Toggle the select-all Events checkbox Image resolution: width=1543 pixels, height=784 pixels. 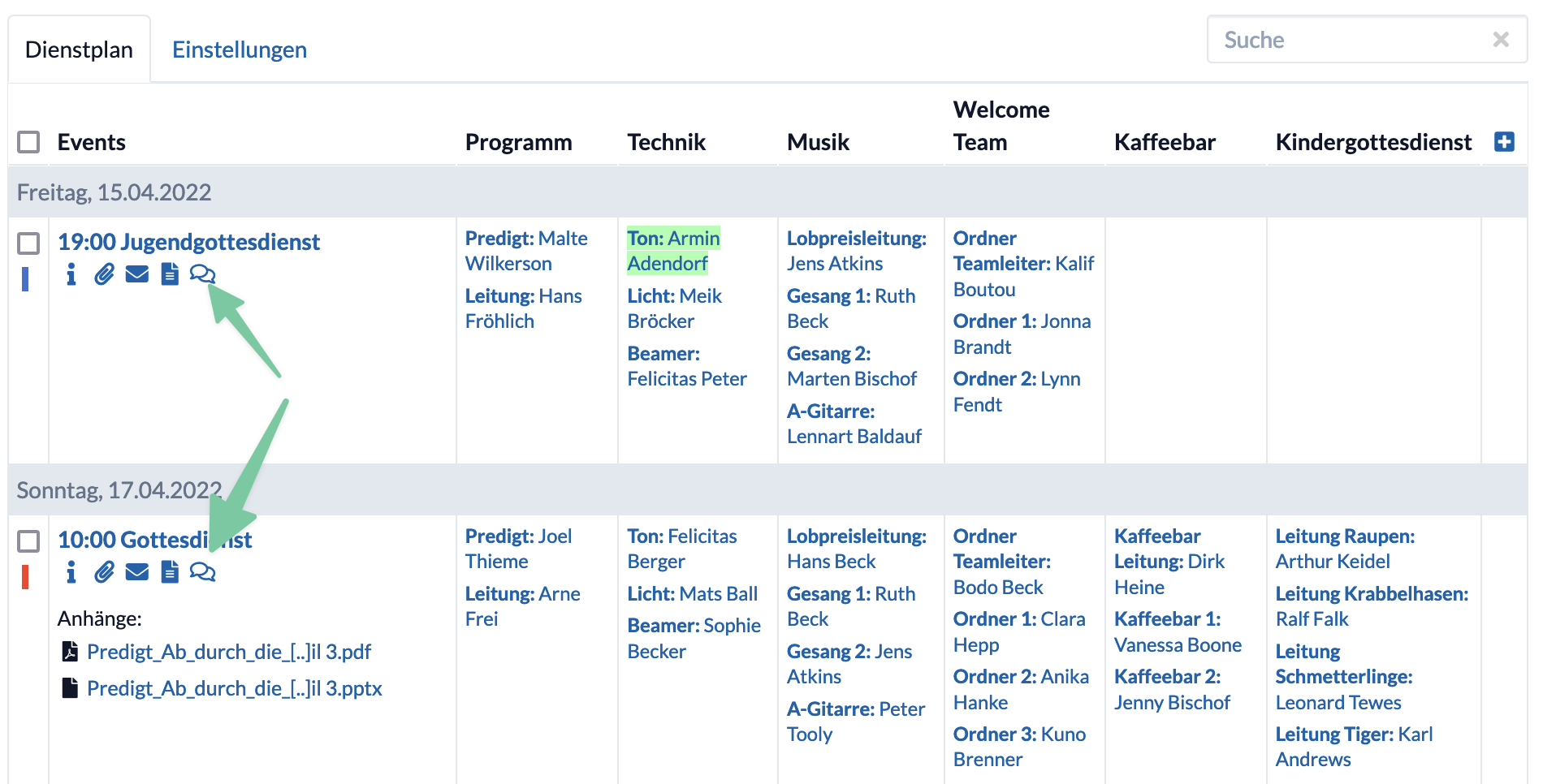coord(28,142)
